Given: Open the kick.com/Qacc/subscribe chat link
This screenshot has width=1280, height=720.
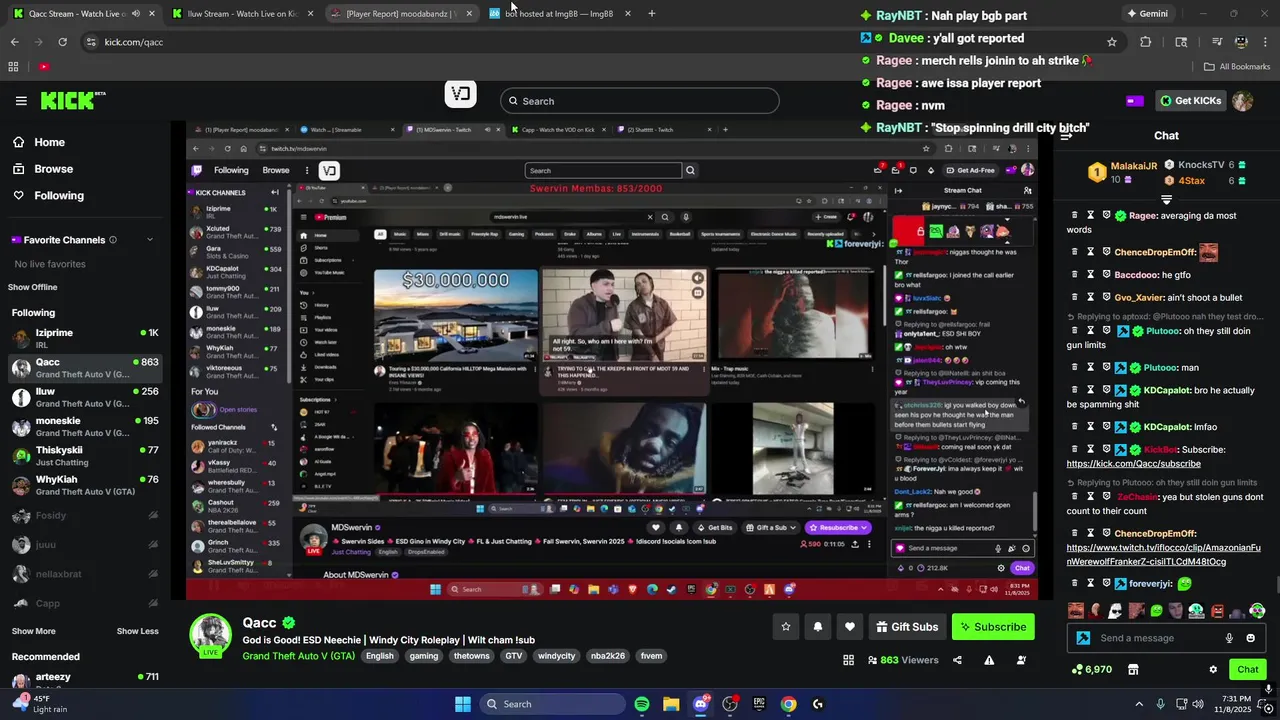Looking at the screenshot, I should coord(1133,464).
